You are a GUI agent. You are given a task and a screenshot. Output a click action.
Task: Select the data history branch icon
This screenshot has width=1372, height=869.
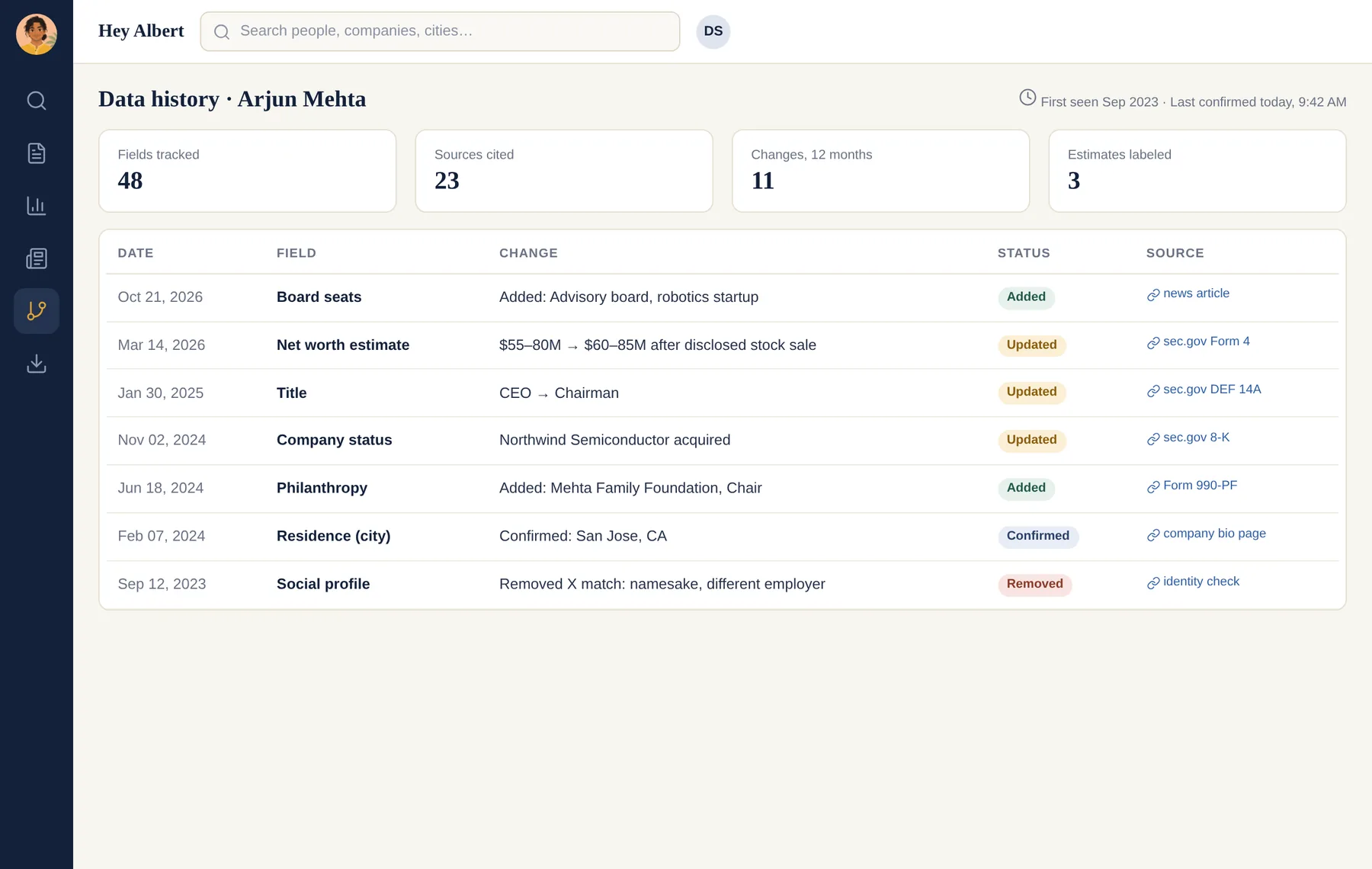tap(37, 311)
